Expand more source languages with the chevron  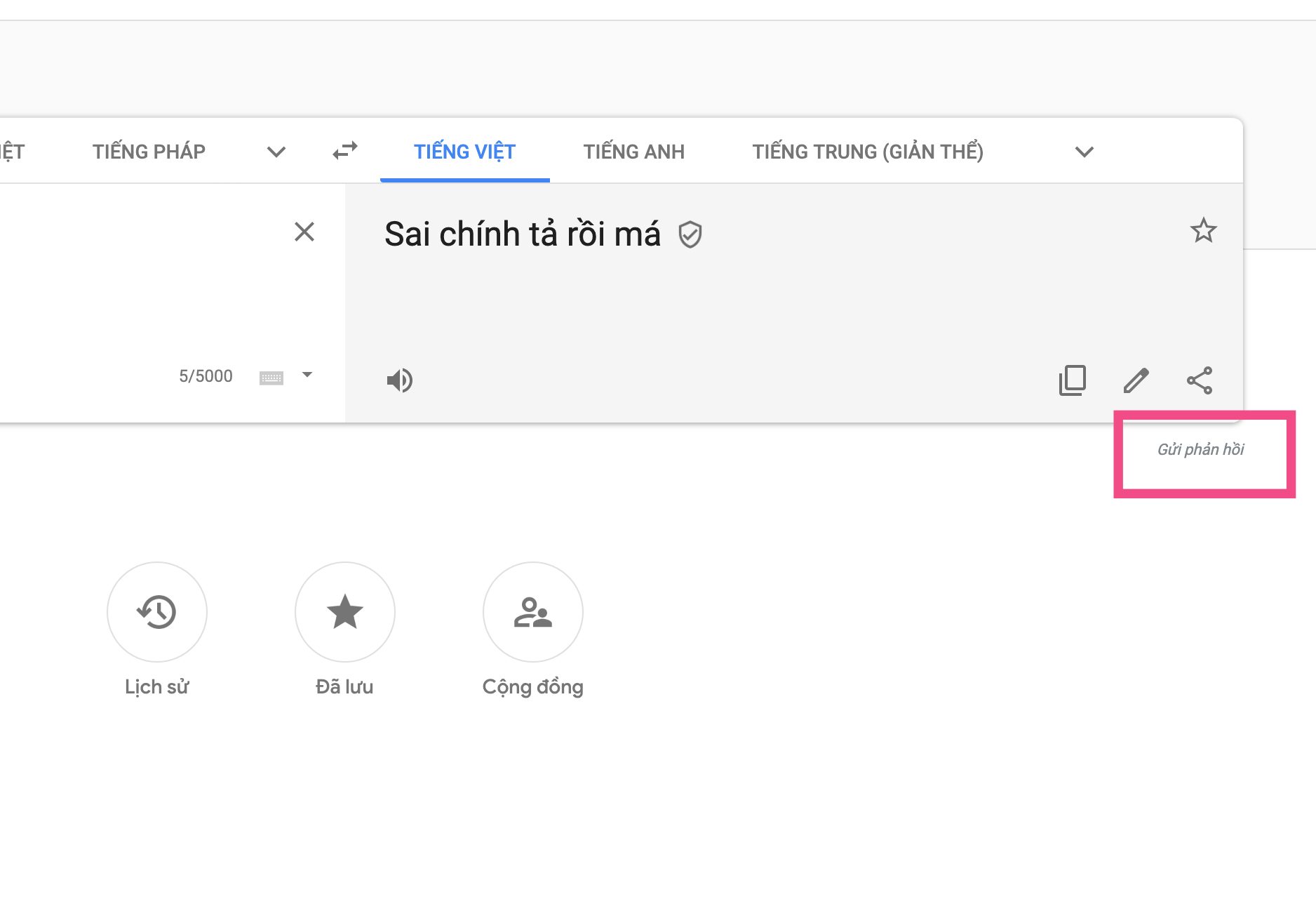click(276, 152)
